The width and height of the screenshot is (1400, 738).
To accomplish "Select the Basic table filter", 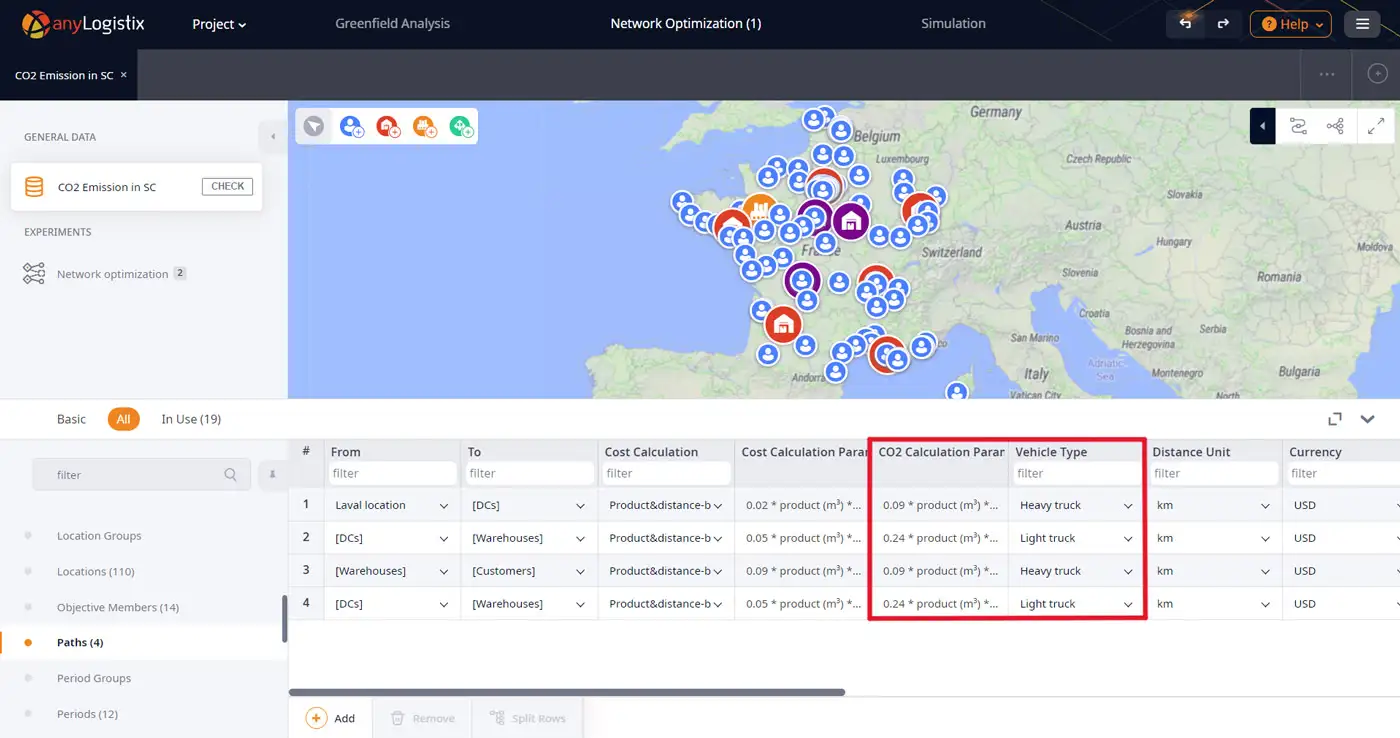I will 71,419.
